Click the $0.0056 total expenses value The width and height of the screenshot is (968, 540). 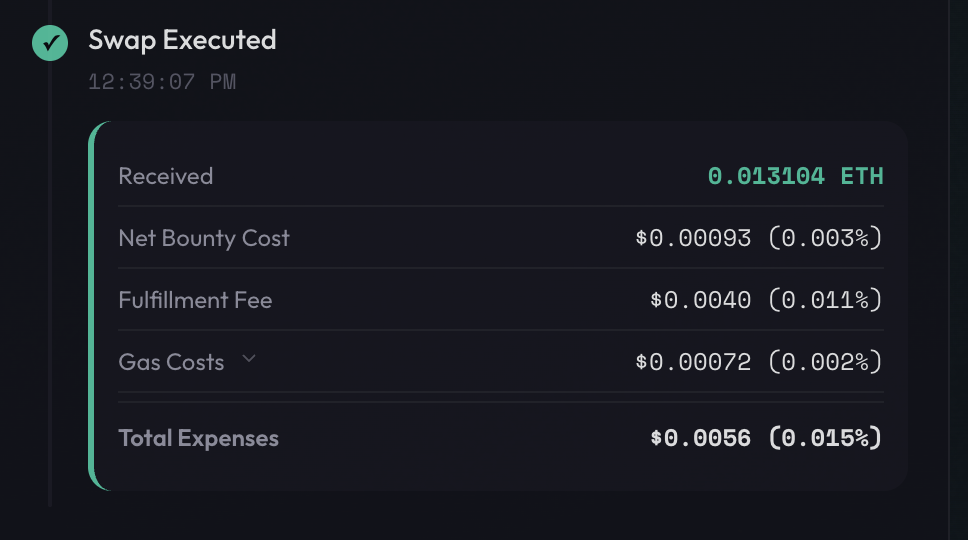(x=700, y=438)
